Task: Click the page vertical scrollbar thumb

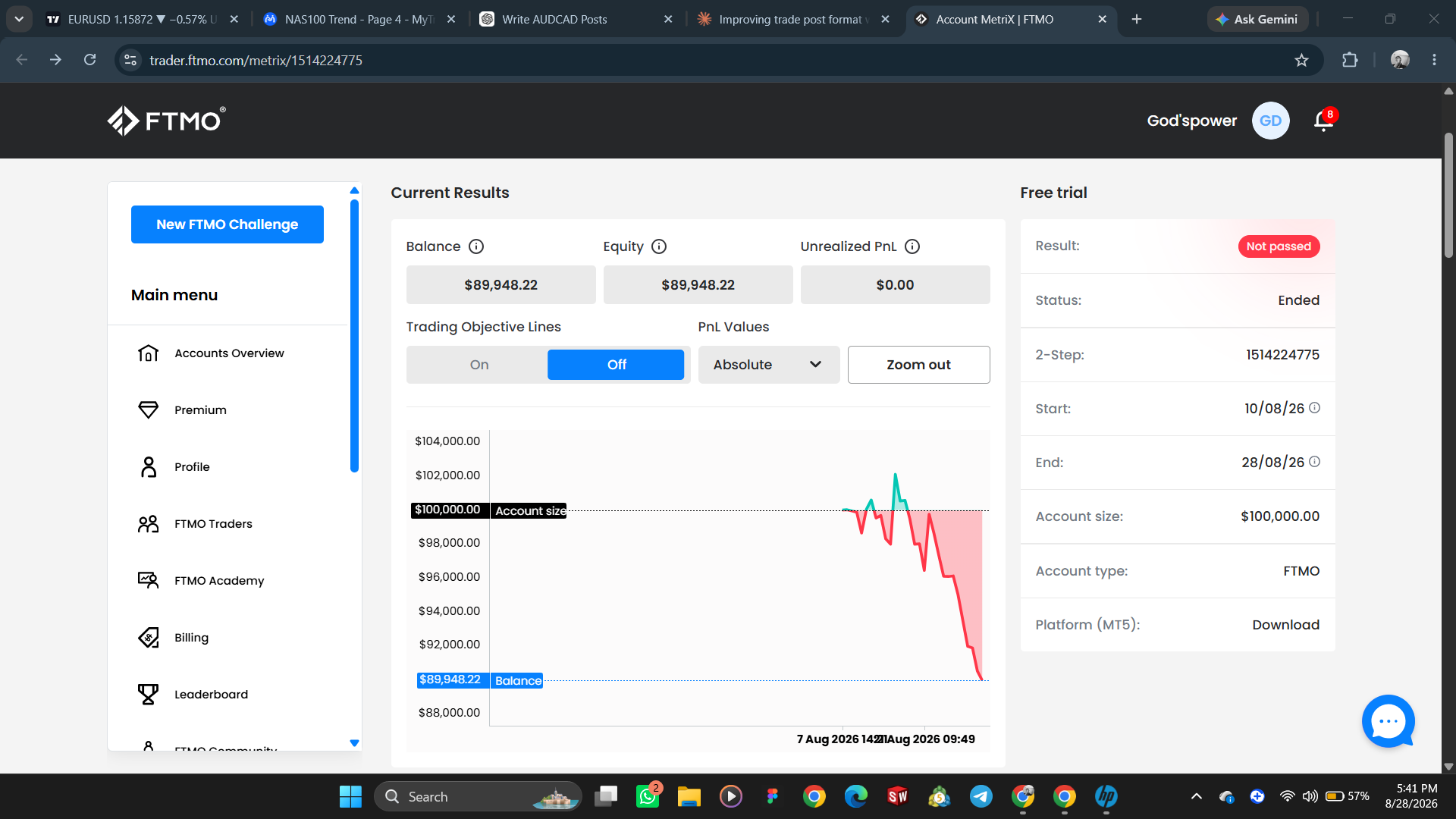Action: [x=1448, y=195]
